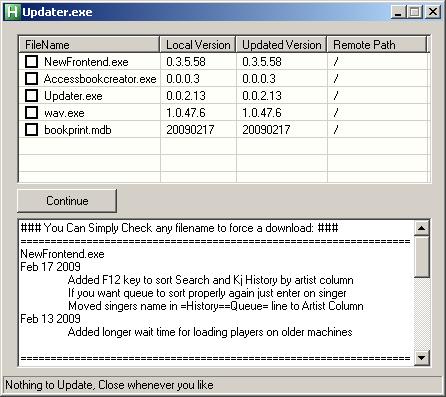Click the Remote Path column header

[x=377, y=44]
